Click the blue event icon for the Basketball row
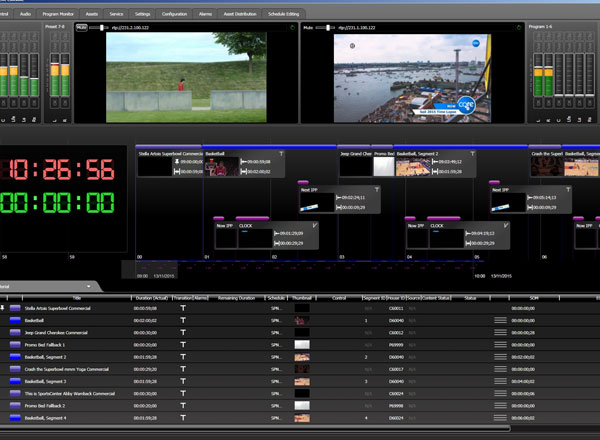The image size is (600, 440). tap(15, 320)
